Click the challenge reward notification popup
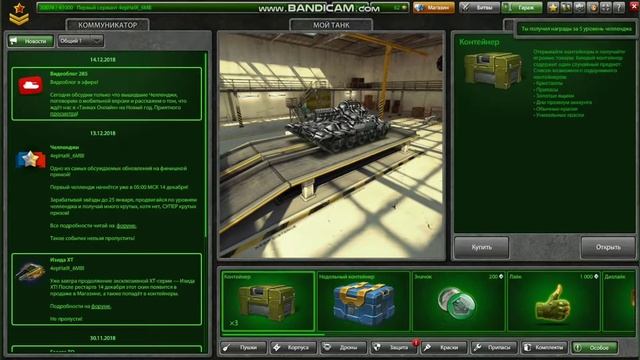This screenshot has width=640, height=360. tap(576, 29)
